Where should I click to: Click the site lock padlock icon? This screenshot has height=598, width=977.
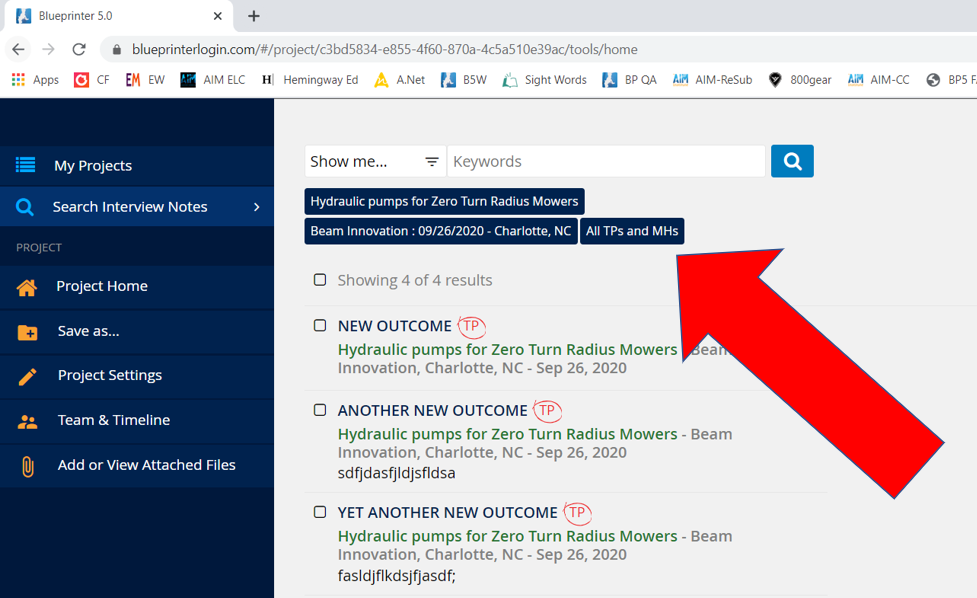click(x=117, y=49)
